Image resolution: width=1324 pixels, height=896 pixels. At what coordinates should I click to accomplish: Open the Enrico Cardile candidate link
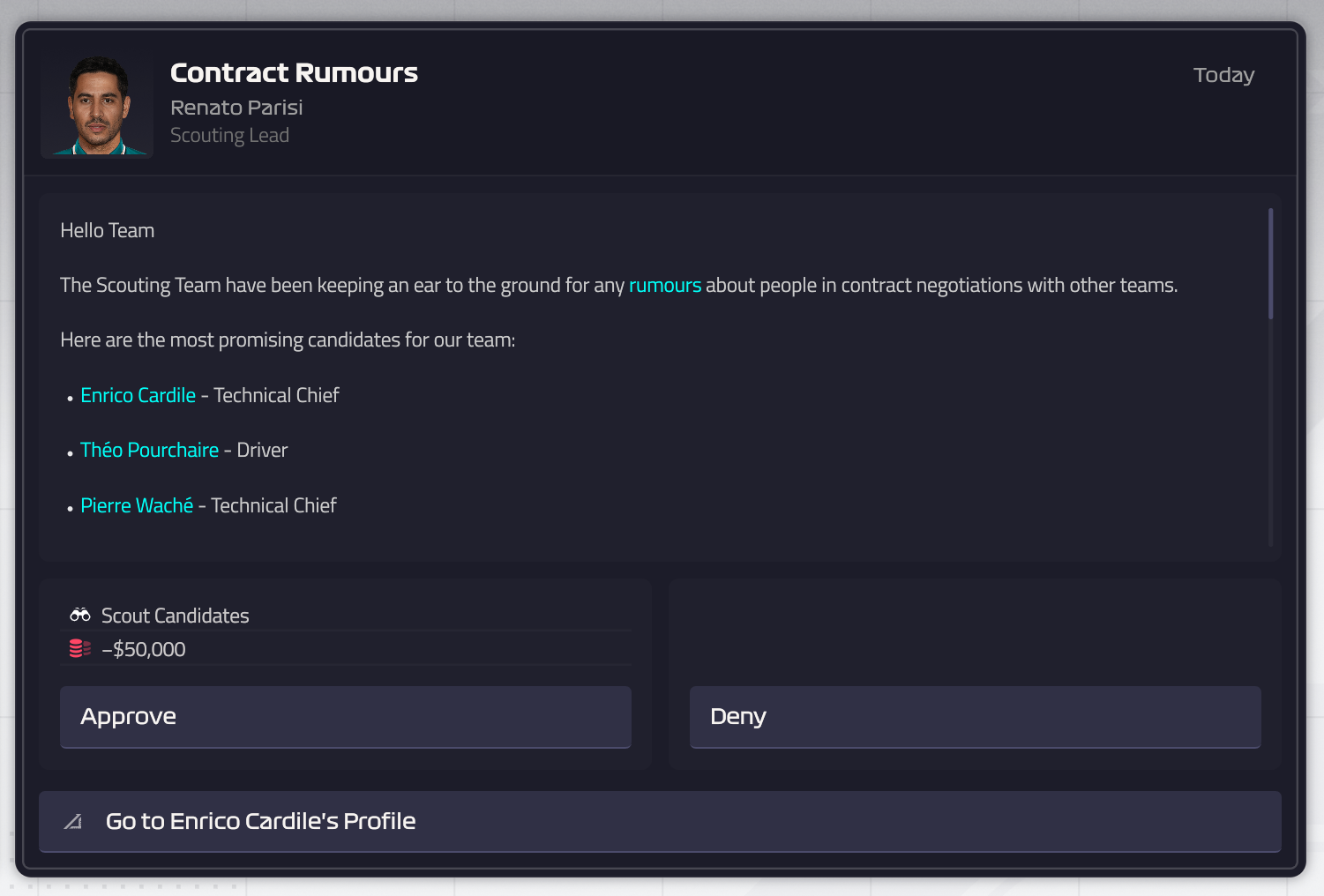[138, 396]
